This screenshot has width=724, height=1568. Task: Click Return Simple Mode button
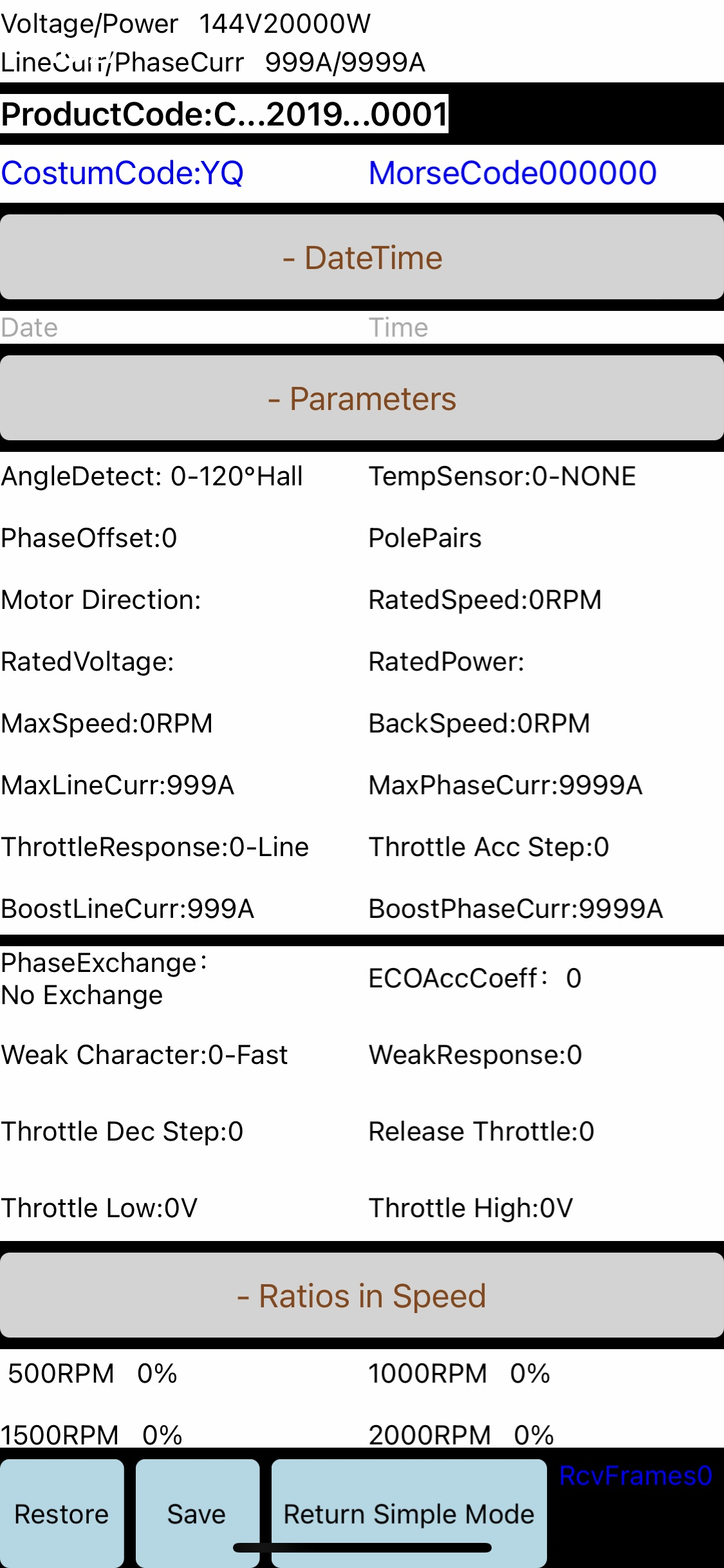pyautogui.click(x=409, y=1514)
